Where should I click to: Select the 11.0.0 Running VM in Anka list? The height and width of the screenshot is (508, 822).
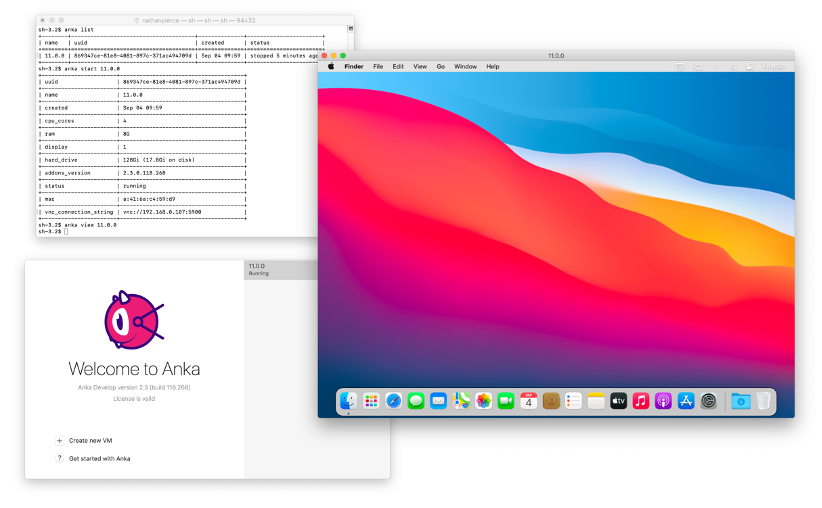click(281, 269)
